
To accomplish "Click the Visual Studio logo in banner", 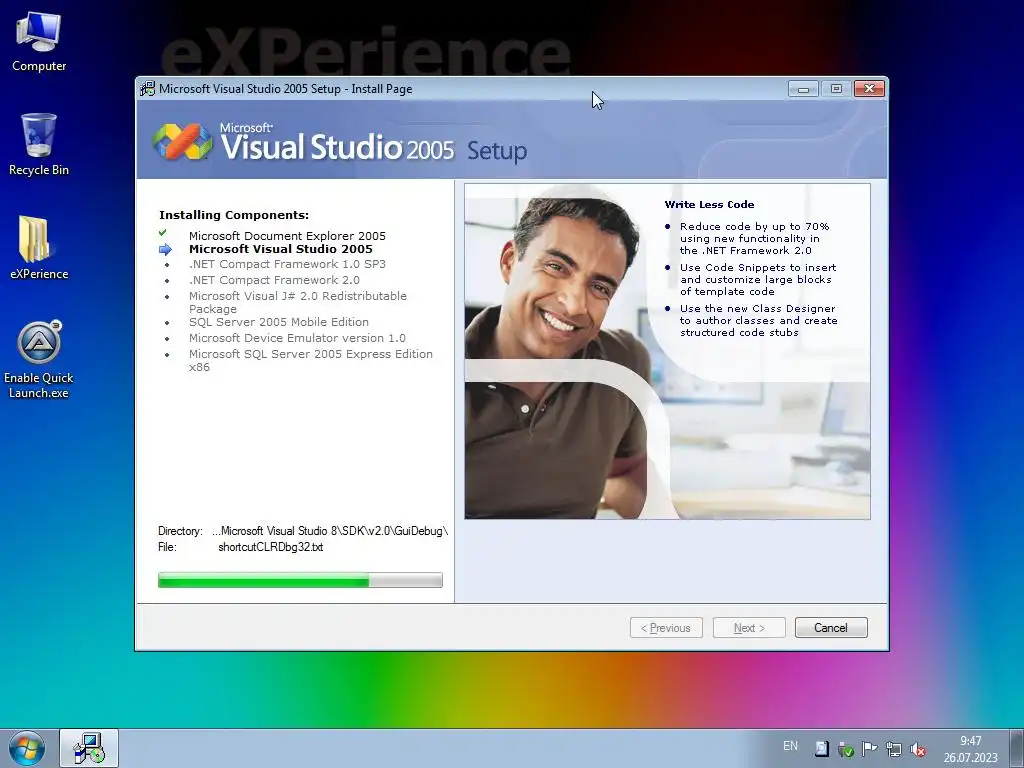I will click(x=183, y=141).
